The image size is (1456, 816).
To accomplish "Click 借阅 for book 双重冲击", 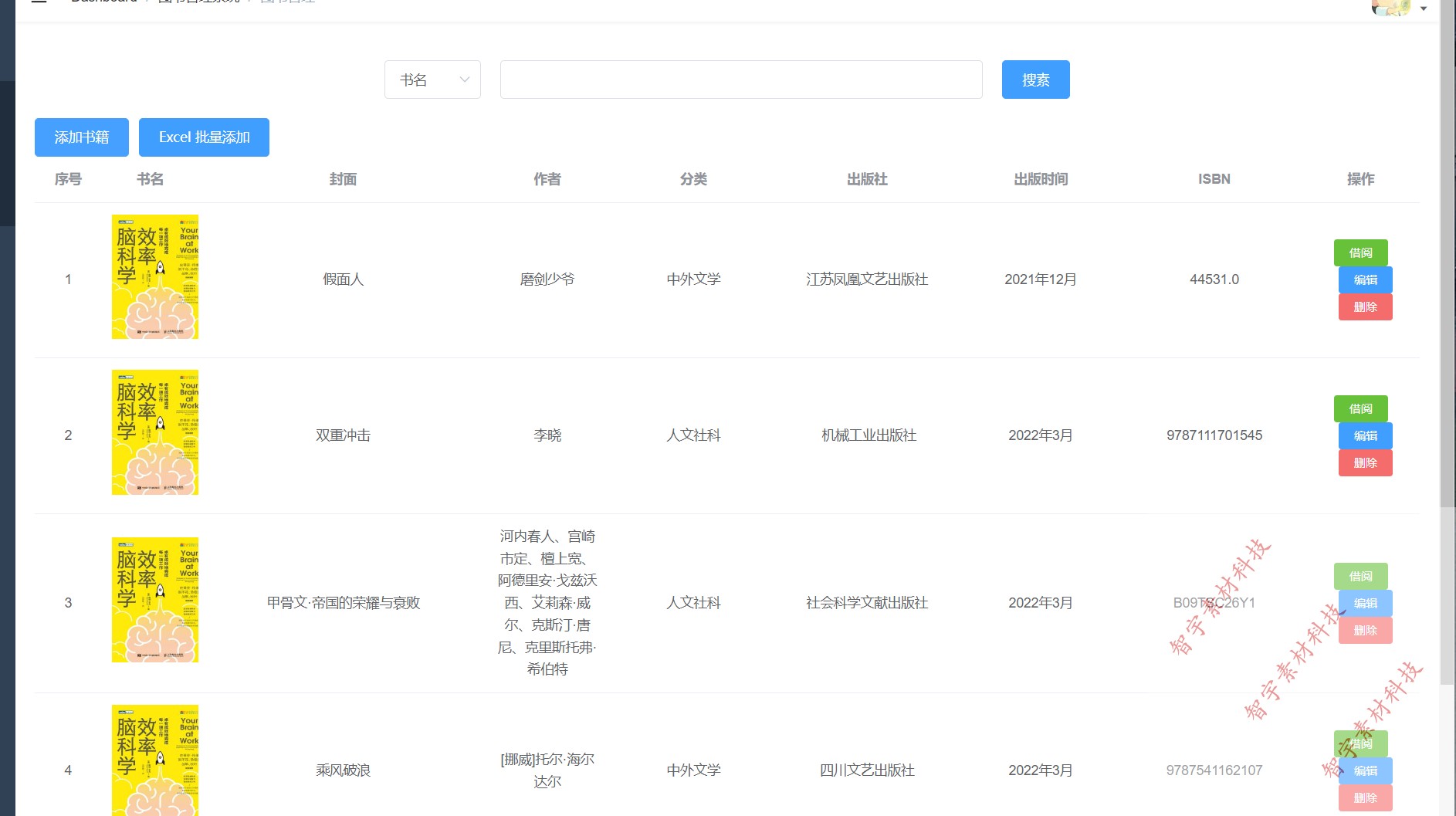I will (1360, 408).
